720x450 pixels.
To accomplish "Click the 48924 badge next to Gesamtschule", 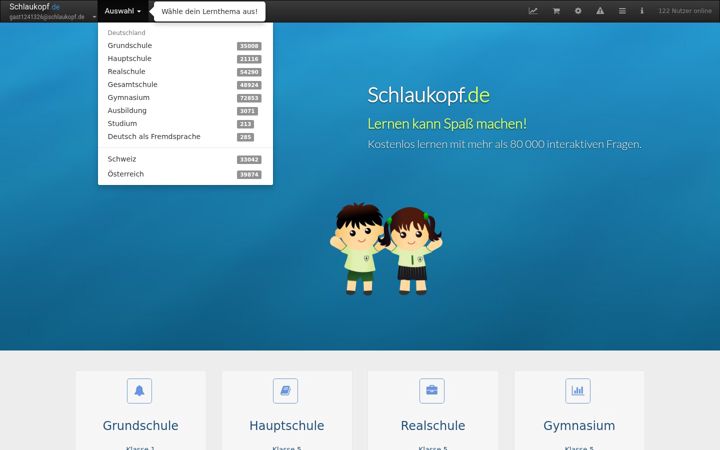I will click(x=249, y=85).
